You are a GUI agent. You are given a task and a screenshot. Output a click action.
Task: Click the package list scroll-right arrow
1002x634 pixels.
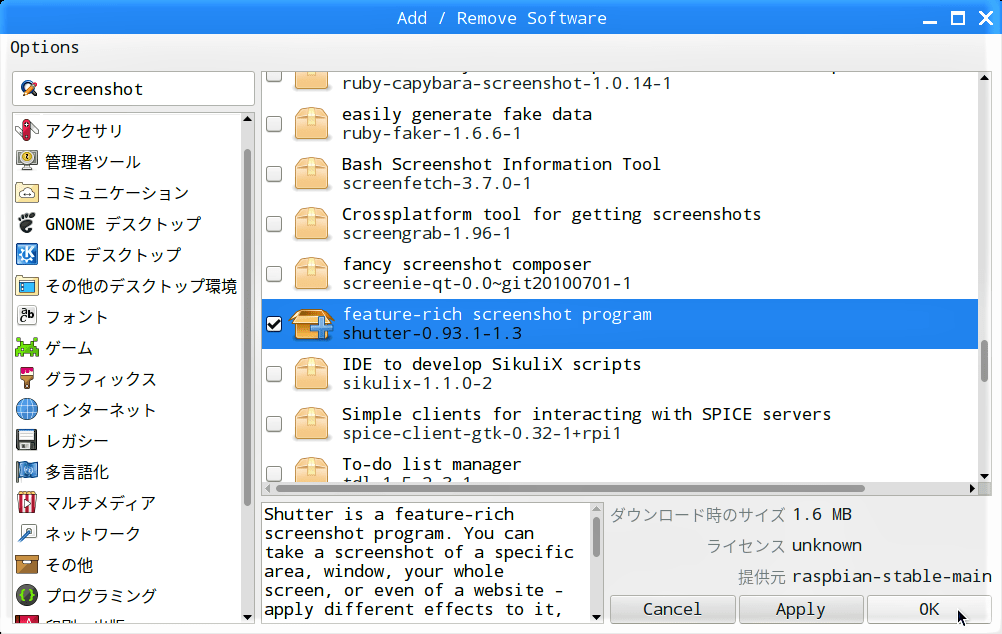coord(972,488)
